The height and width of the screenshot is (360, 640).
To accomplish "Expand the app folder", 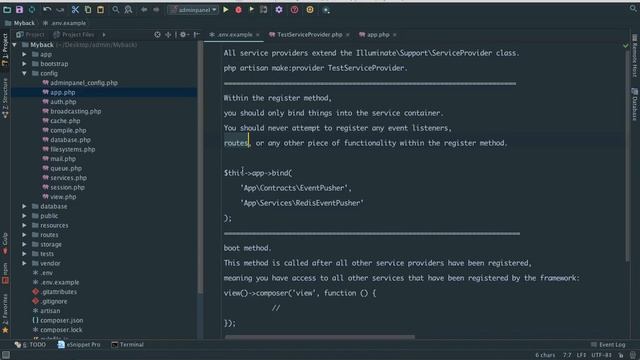I will [x=24, y=54].
